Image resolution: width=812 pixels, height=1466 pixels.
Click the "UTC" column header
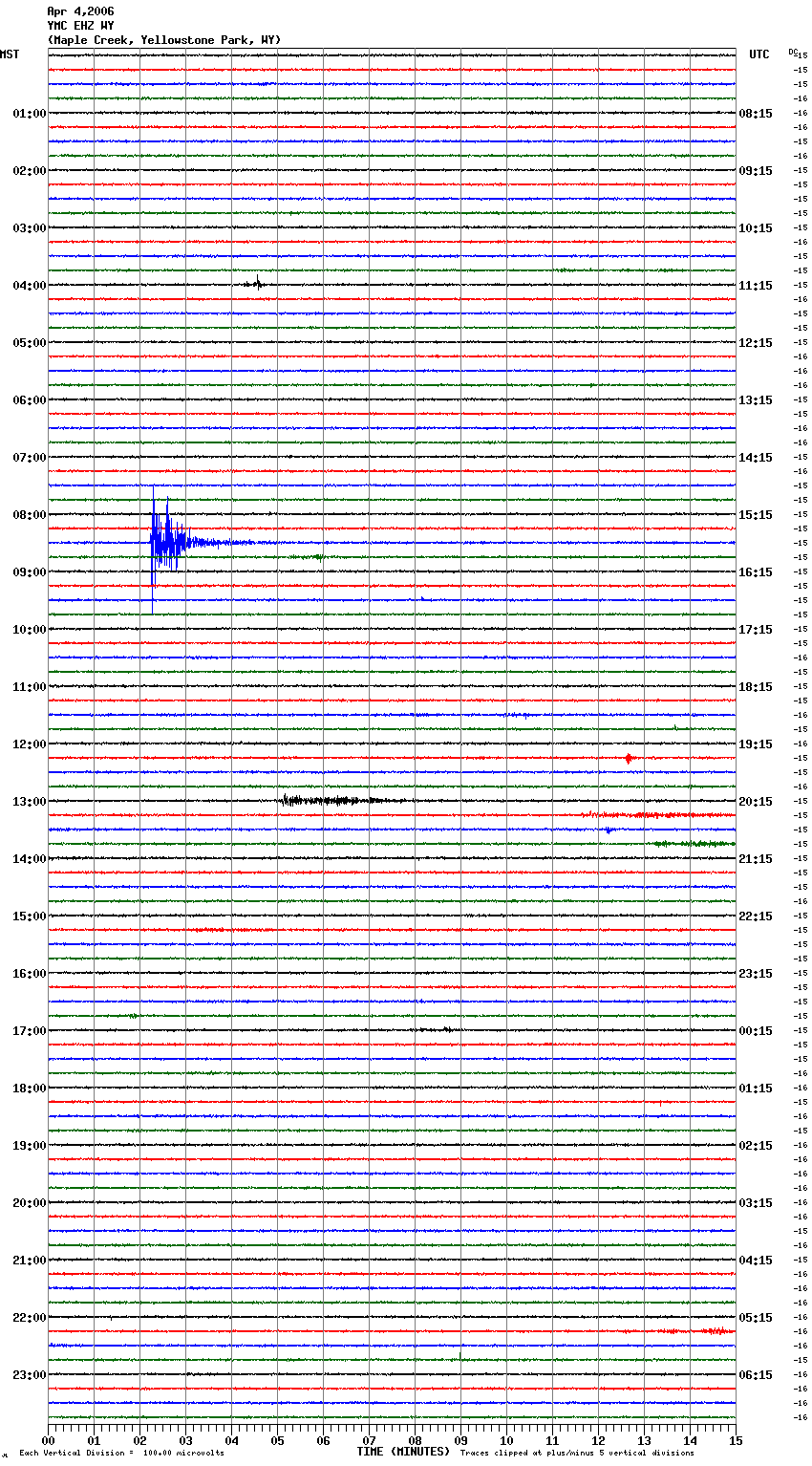(x=759, y=54)
